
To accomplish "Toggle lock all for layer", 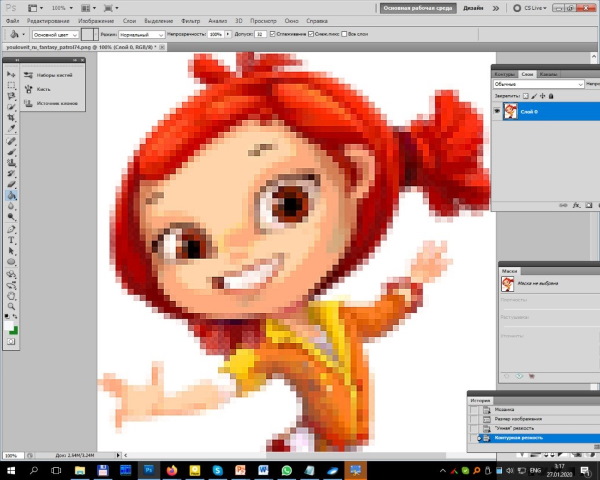I will coord(551,96).
